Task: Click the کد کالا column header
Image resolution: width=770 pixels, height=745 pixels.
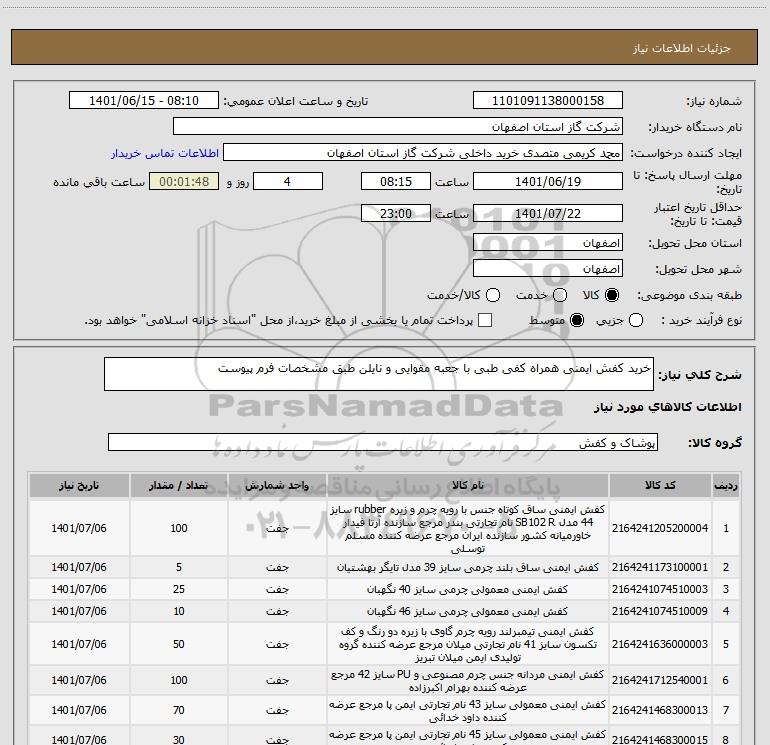Action: coord(660,486)
